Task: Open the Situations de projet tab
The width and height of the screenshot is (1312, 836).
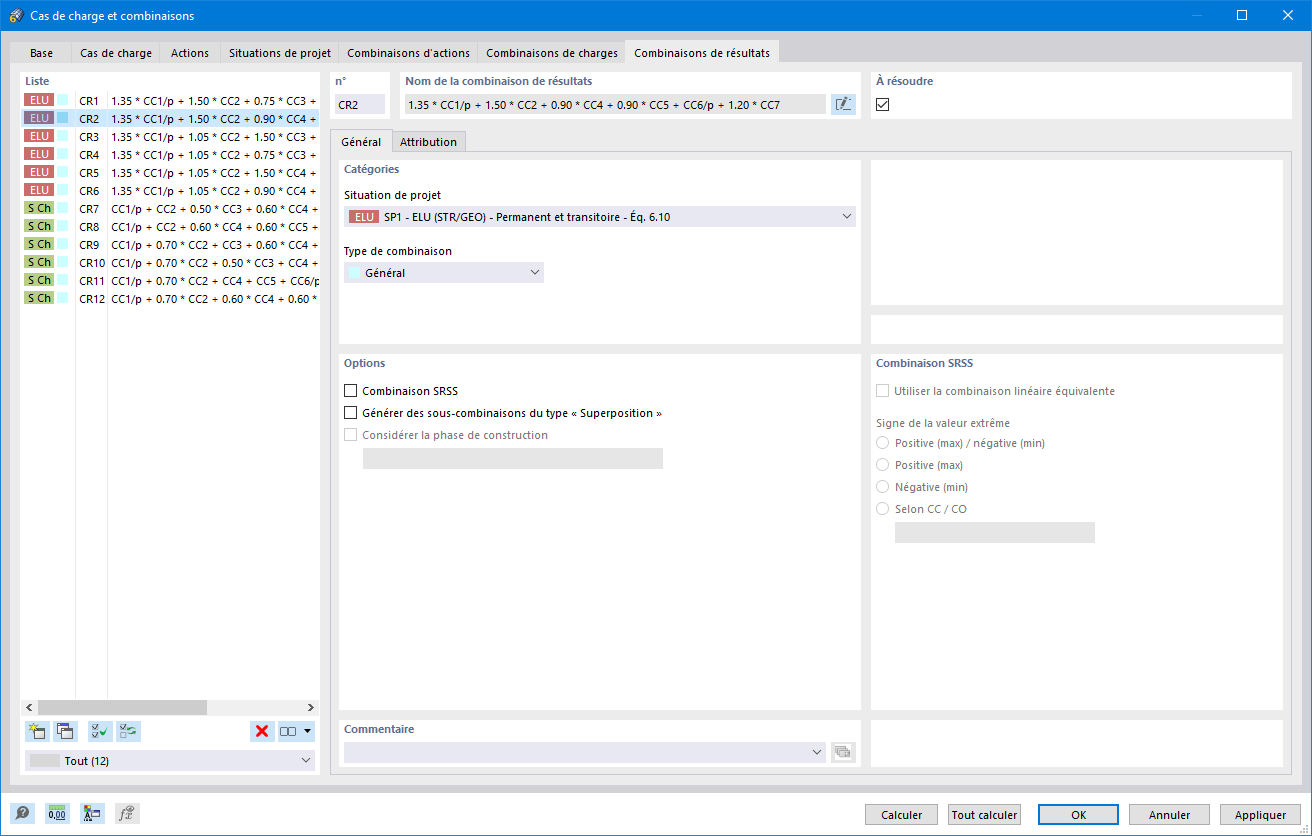Action: tap(280, 53)
